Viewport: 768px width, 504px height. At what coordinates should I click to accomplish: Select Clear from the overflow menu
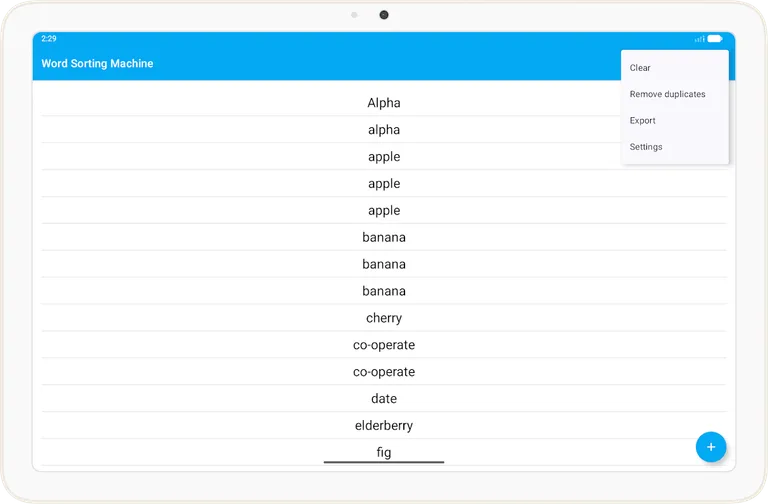coord(674,68)
